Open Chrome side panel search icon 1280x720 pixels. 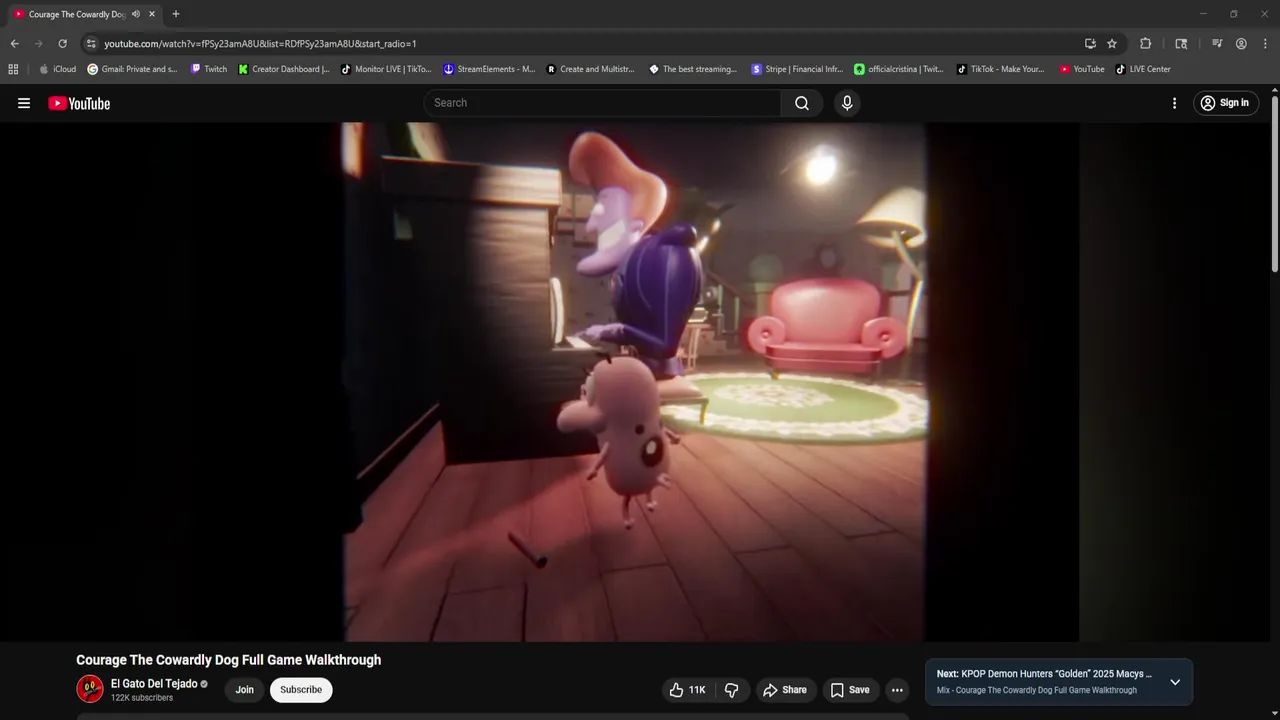tap(1181, 44)
